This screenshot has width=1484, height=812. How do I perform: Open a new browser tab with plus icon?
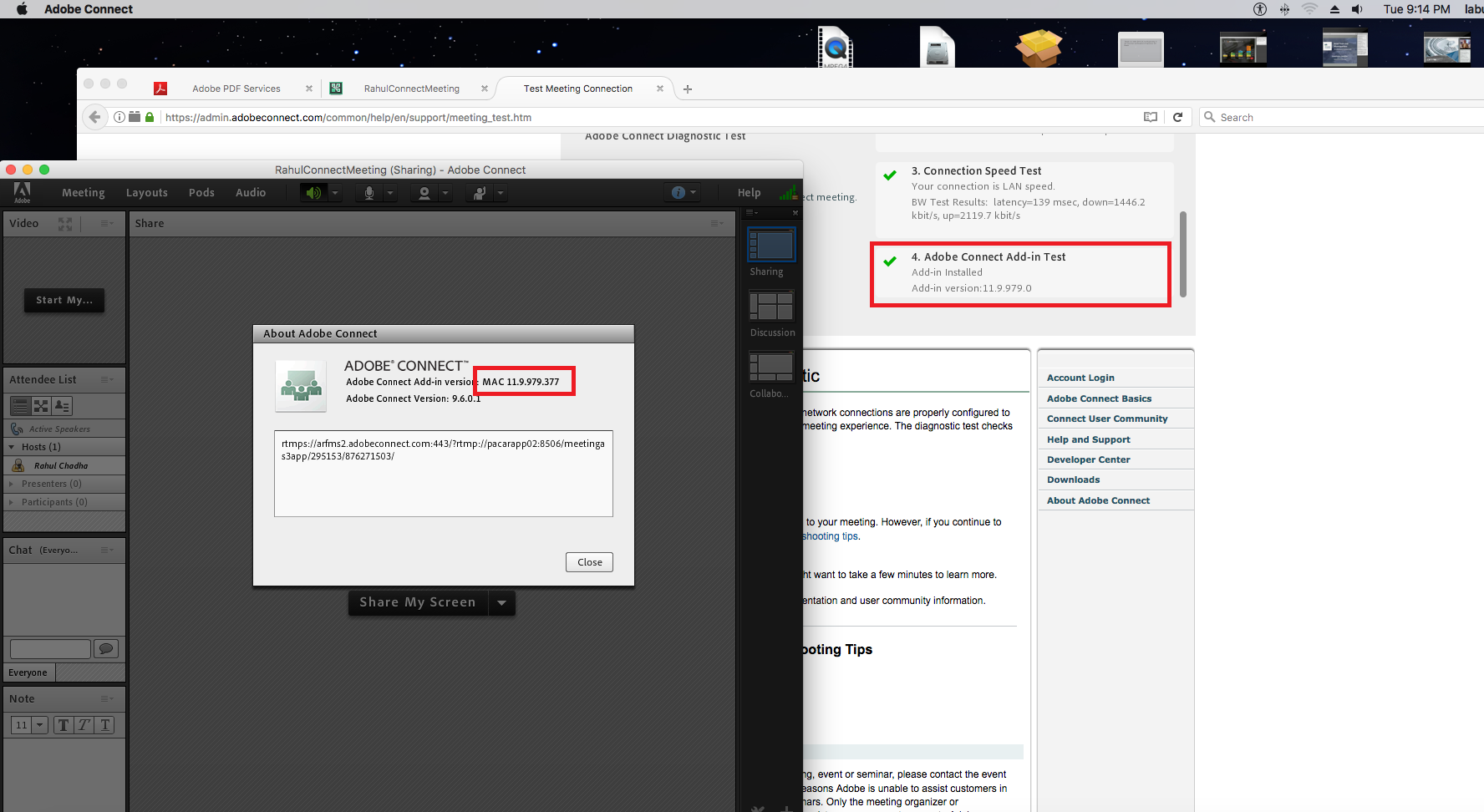(x=688, y=89)
